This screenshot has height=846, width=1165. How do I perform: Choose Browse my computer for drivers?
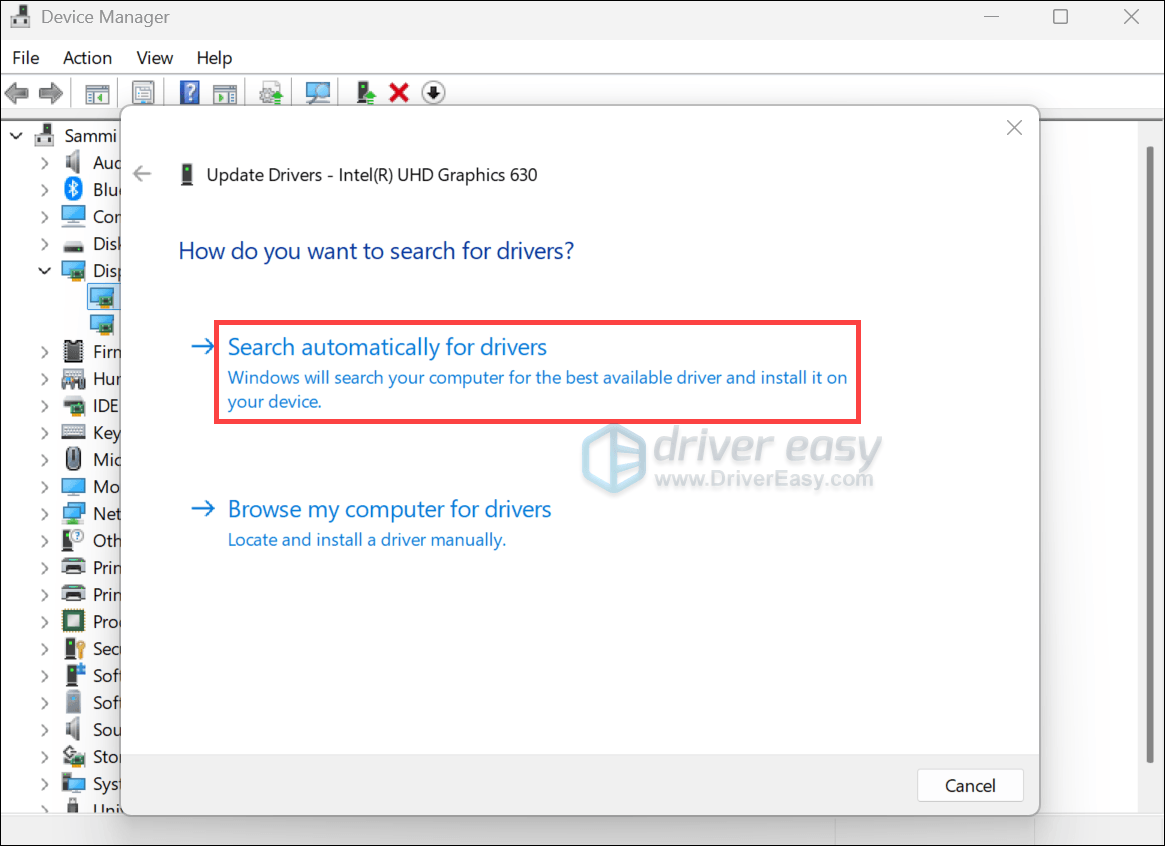[389, 510]
